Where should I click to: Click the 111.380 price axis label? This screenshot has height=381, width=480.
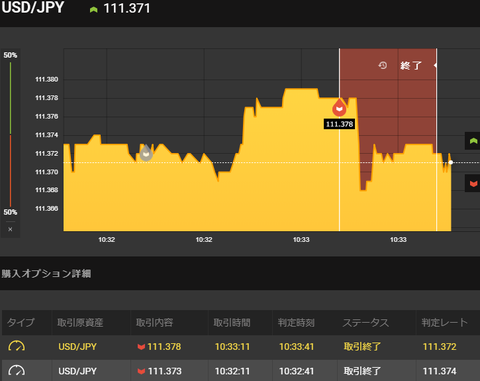(47, 79)
